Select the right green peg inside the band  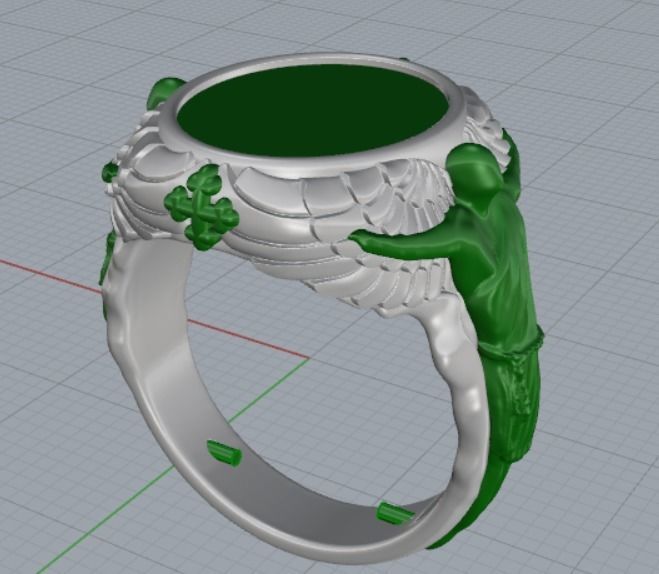(395, 513)
